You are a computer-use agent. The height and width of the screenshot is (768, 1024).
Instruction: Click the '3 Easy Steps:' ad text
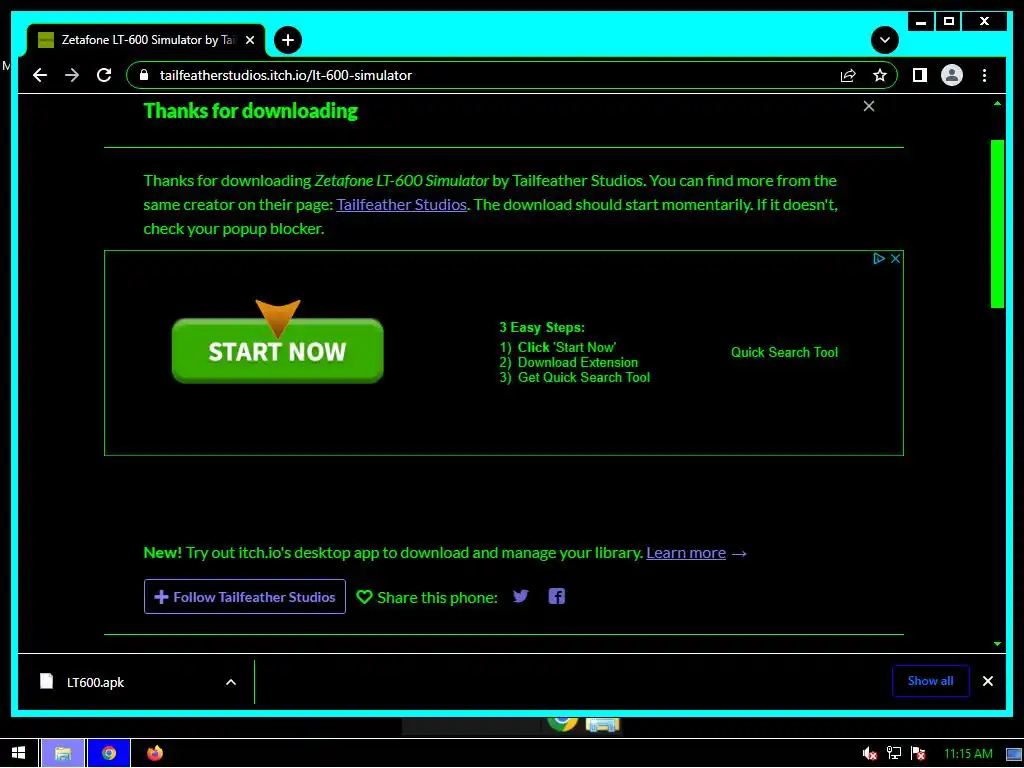[542, 327]
